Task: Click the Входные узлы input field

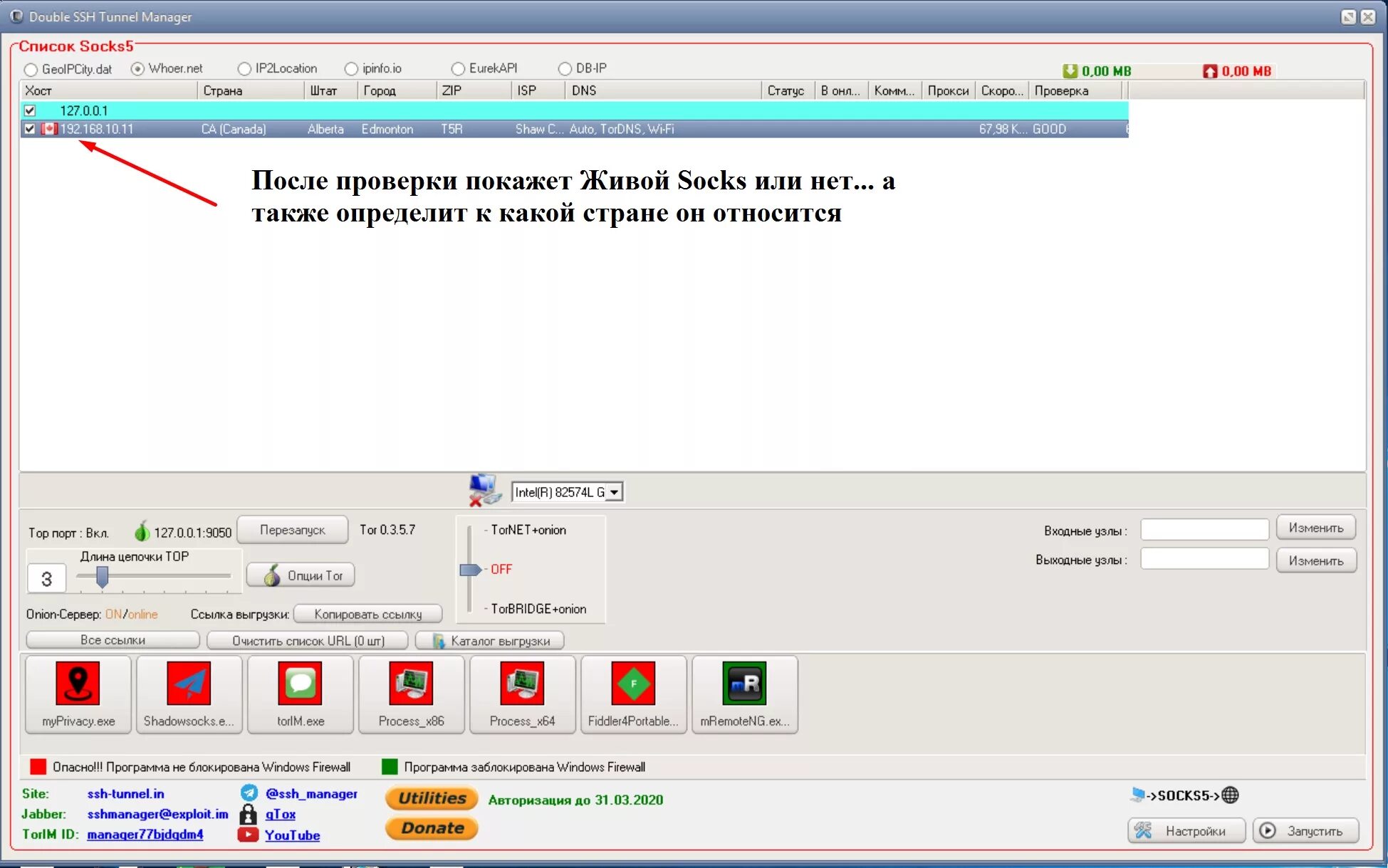Action: (1204, 529)
